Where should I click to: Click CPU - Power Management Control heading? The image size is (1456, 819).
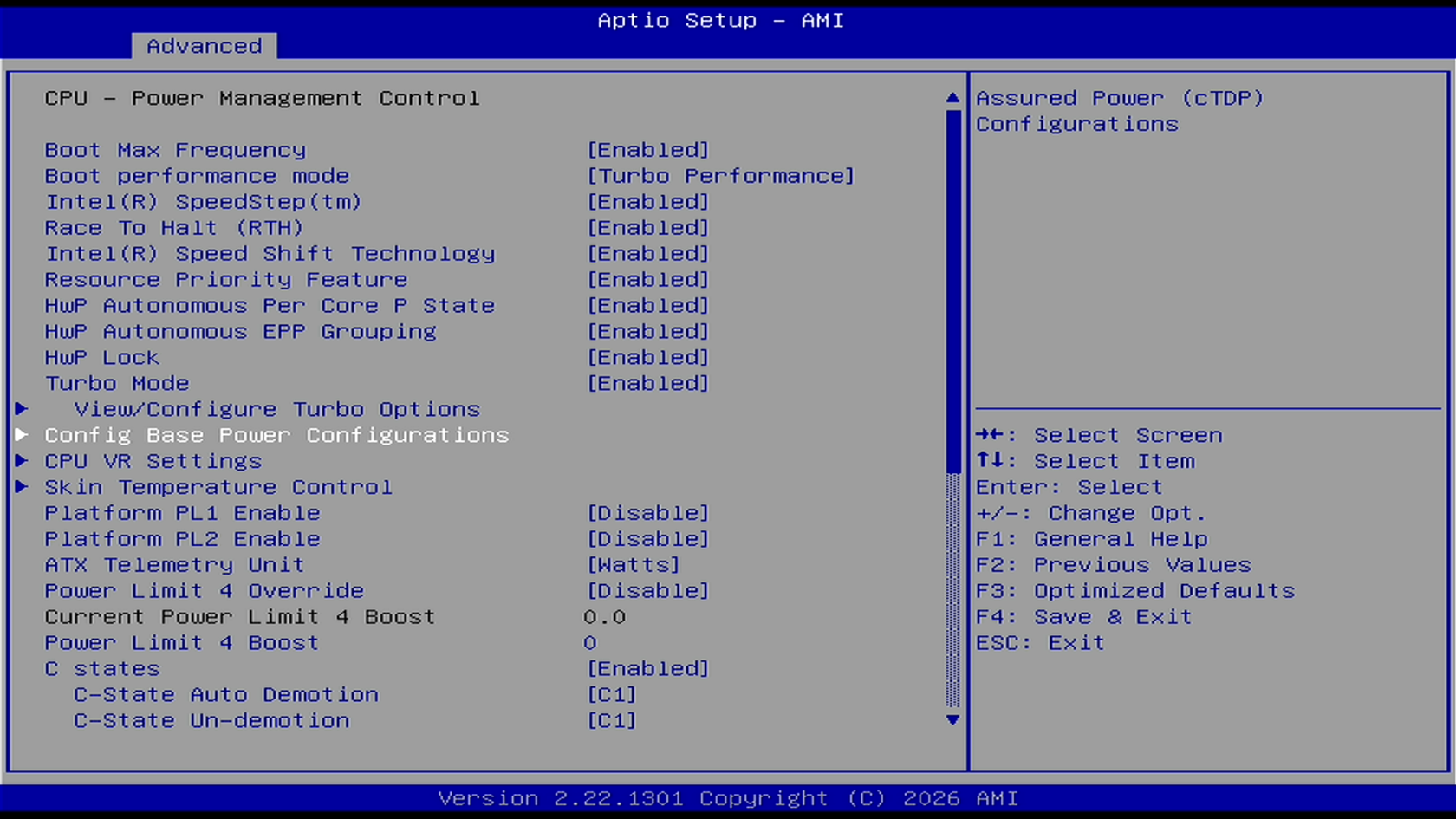(263, 98)
